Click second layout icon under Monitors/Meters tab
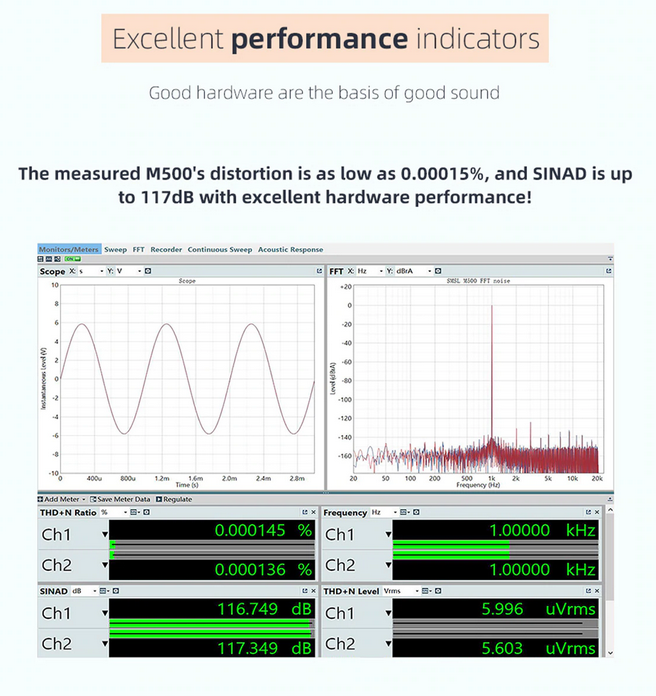This screenshot has width=656, height=696. (x=49, y=259)
